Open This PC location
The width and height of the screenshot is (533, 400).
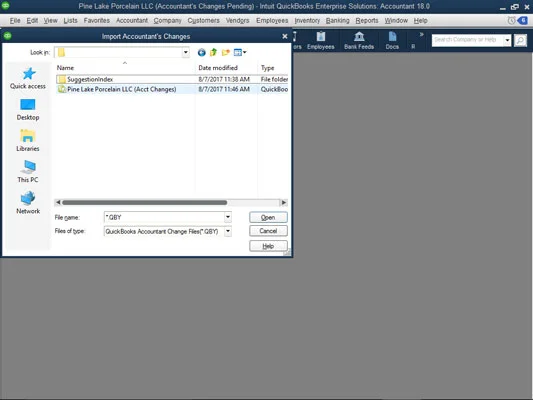click(28, 172)
